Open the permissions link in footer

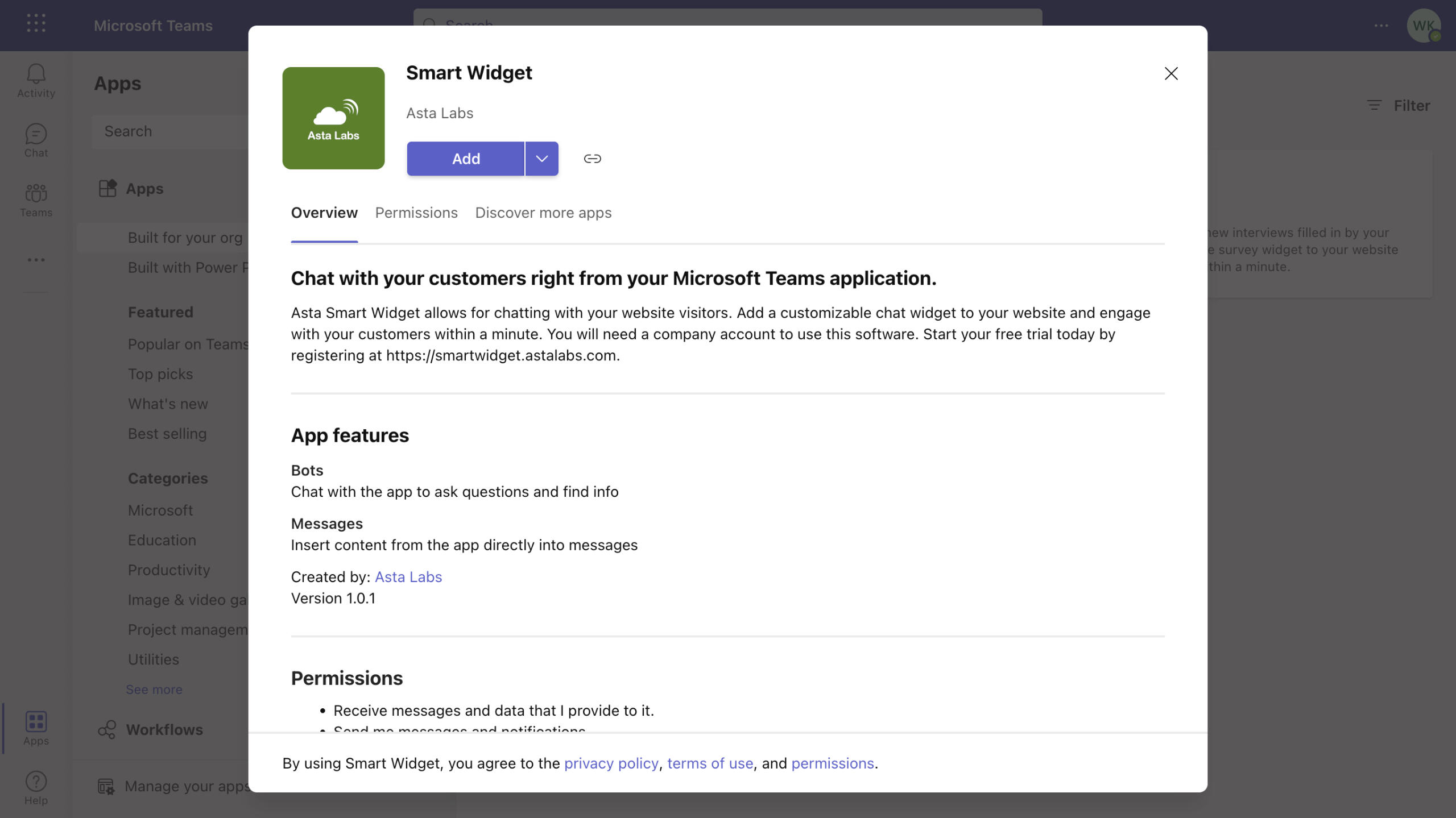point(832,763)
